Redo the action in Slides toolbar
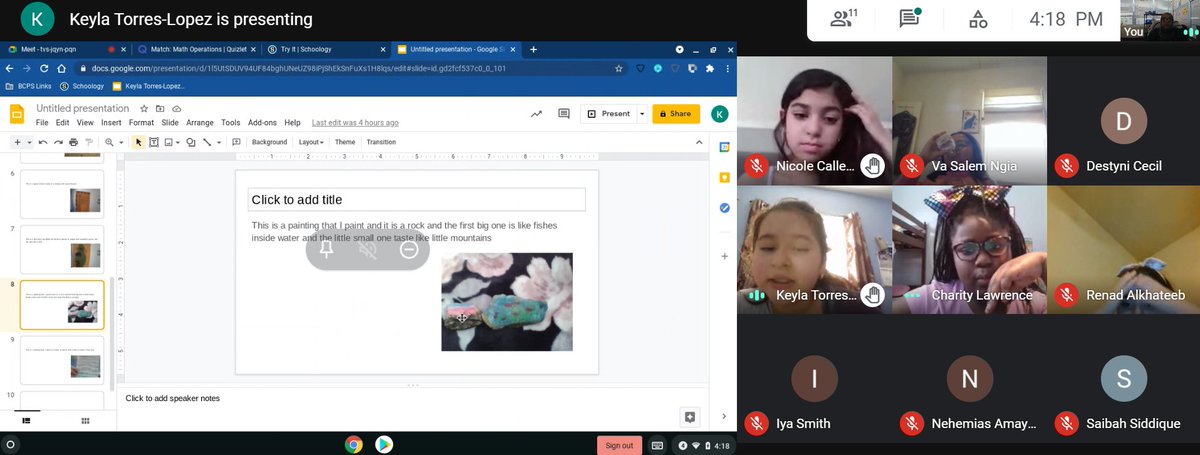1200x455 pixels. click(x=58, y=142)
